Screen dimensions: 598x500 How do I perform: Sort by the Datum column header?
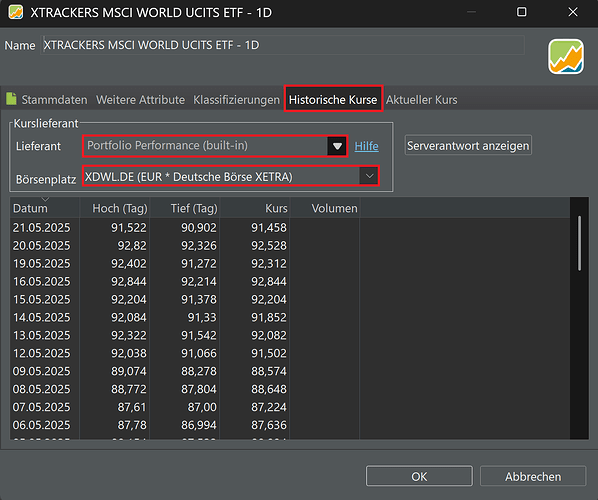click(x=44, y=208)
